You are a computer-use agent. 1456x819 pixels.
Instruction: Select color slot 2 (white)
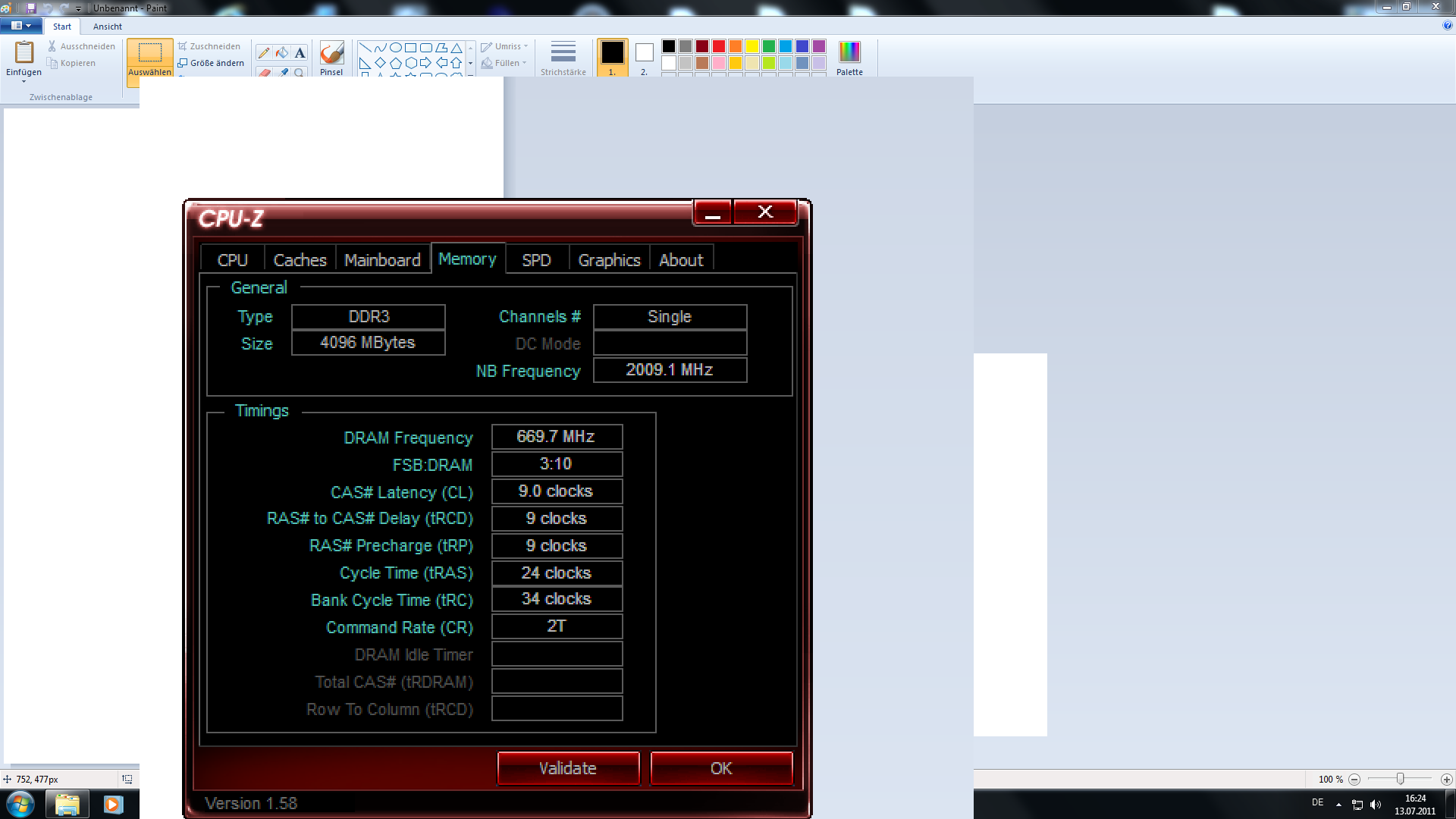click(x=644, y=53)
